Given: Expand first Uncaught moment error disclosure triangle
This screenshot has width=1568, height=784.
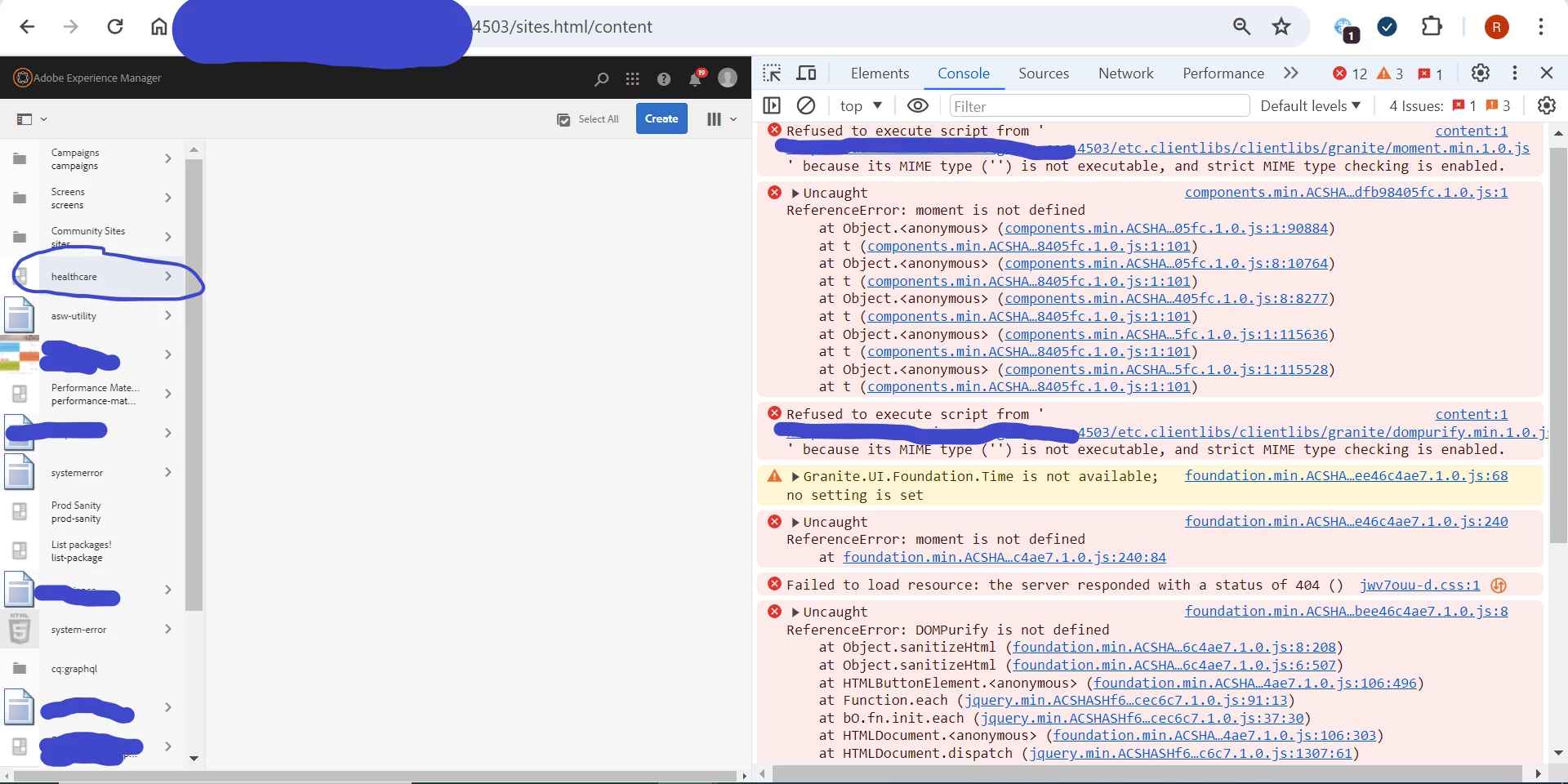Looking at the screenshot, I should point(795,194).
